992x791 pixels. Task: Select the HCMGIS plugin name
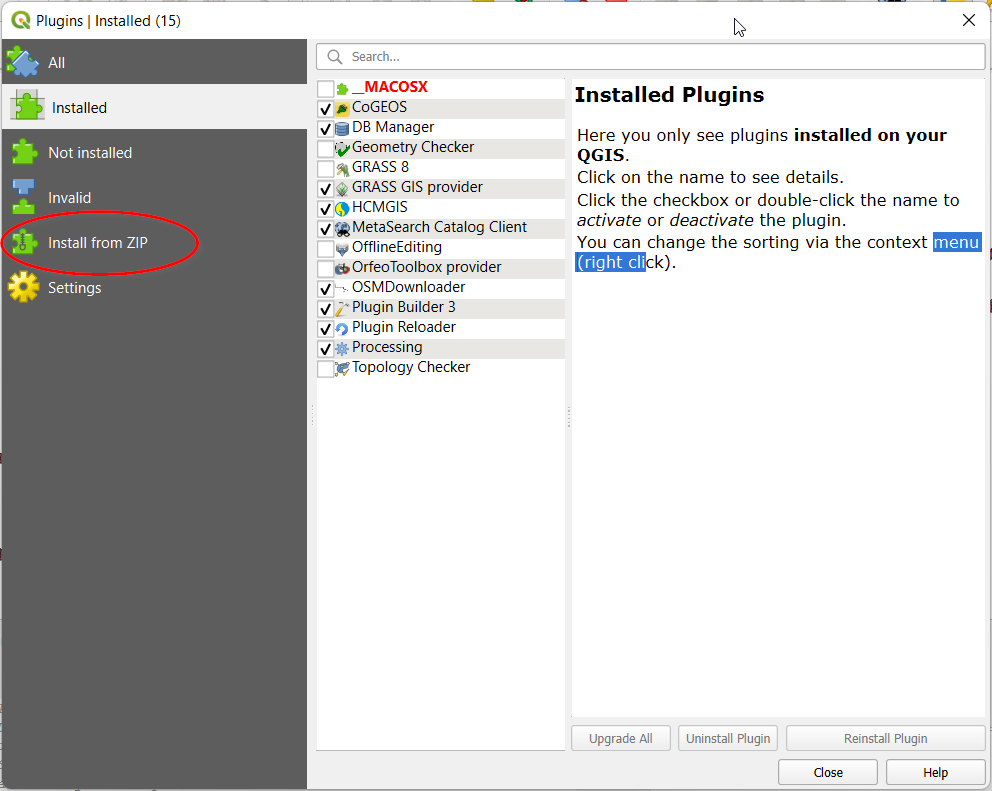click(x=380, y=207)
